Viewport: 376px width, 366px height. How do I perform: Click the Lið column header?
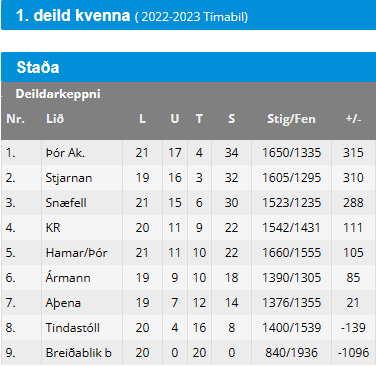(55, 119)
